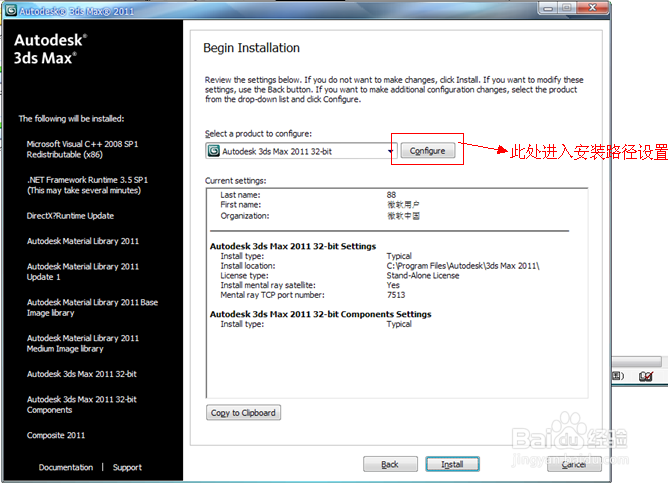Click 'Autodesk 3ds Max 2011 32-bit Components Settings' heading

[320, 314]
